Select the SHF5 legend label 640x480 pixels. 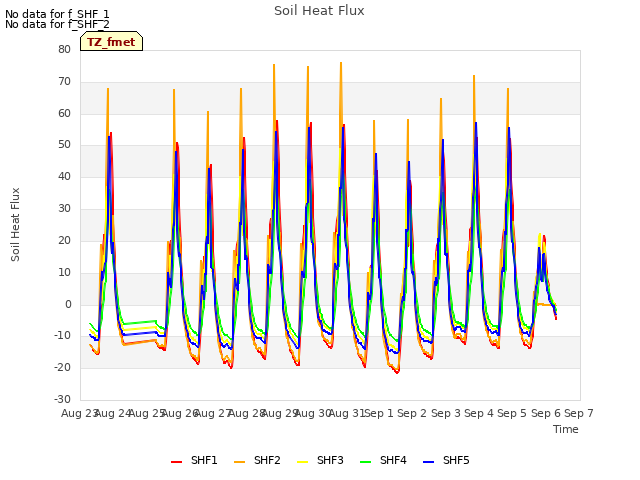click(x=456, y=460)
